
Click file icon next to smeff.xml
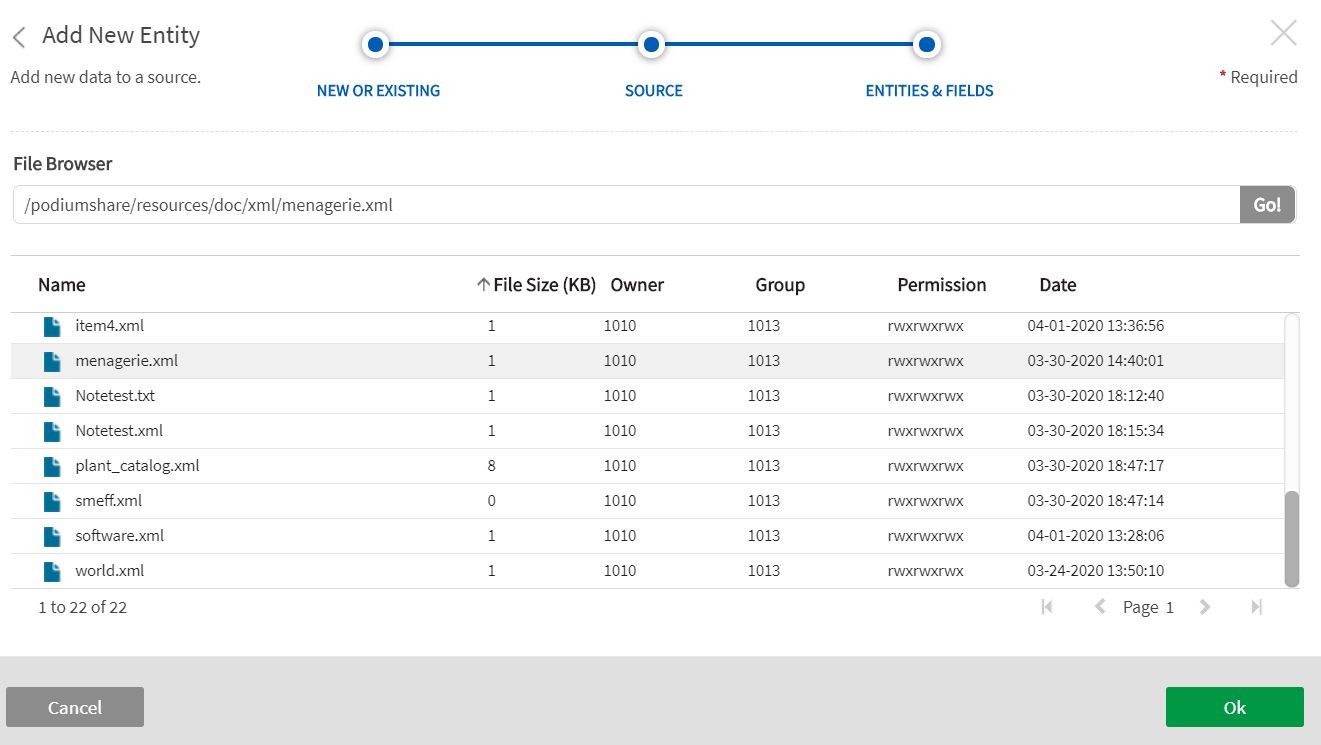pos(52,501)
